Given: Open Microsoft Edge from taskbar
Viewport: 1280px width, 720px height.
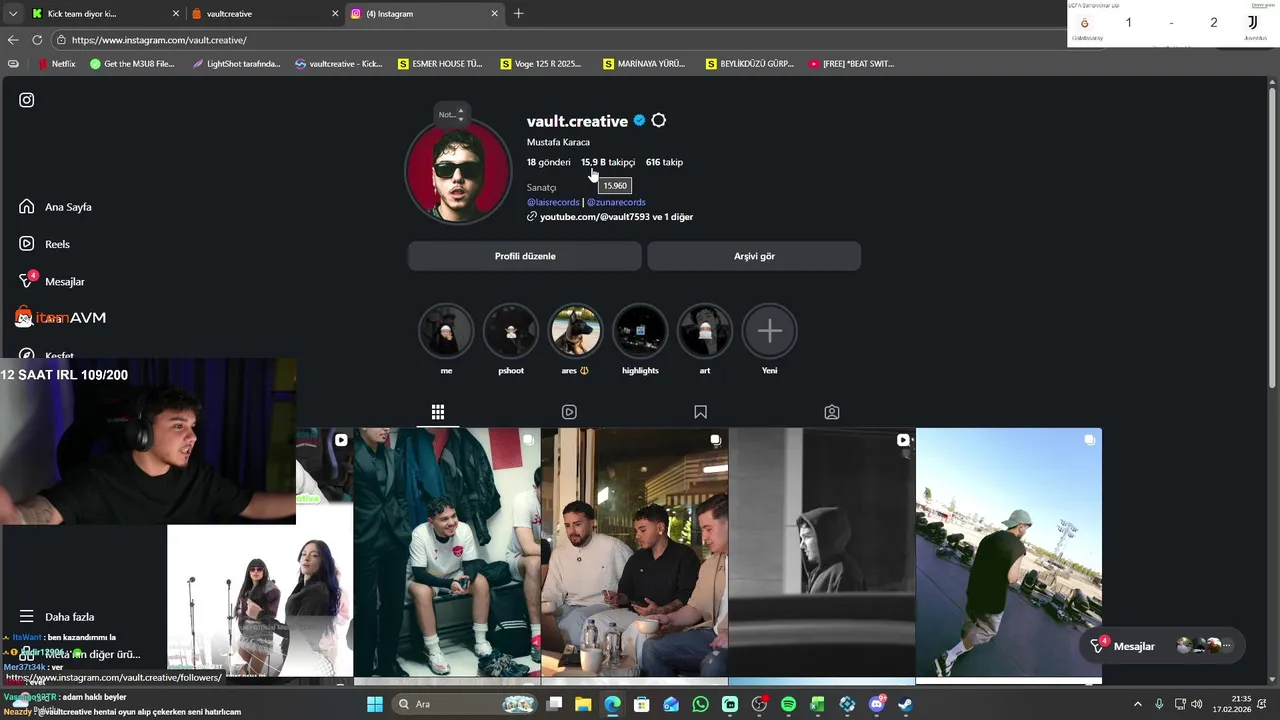Looking at the screenshot, I should 612,704.
